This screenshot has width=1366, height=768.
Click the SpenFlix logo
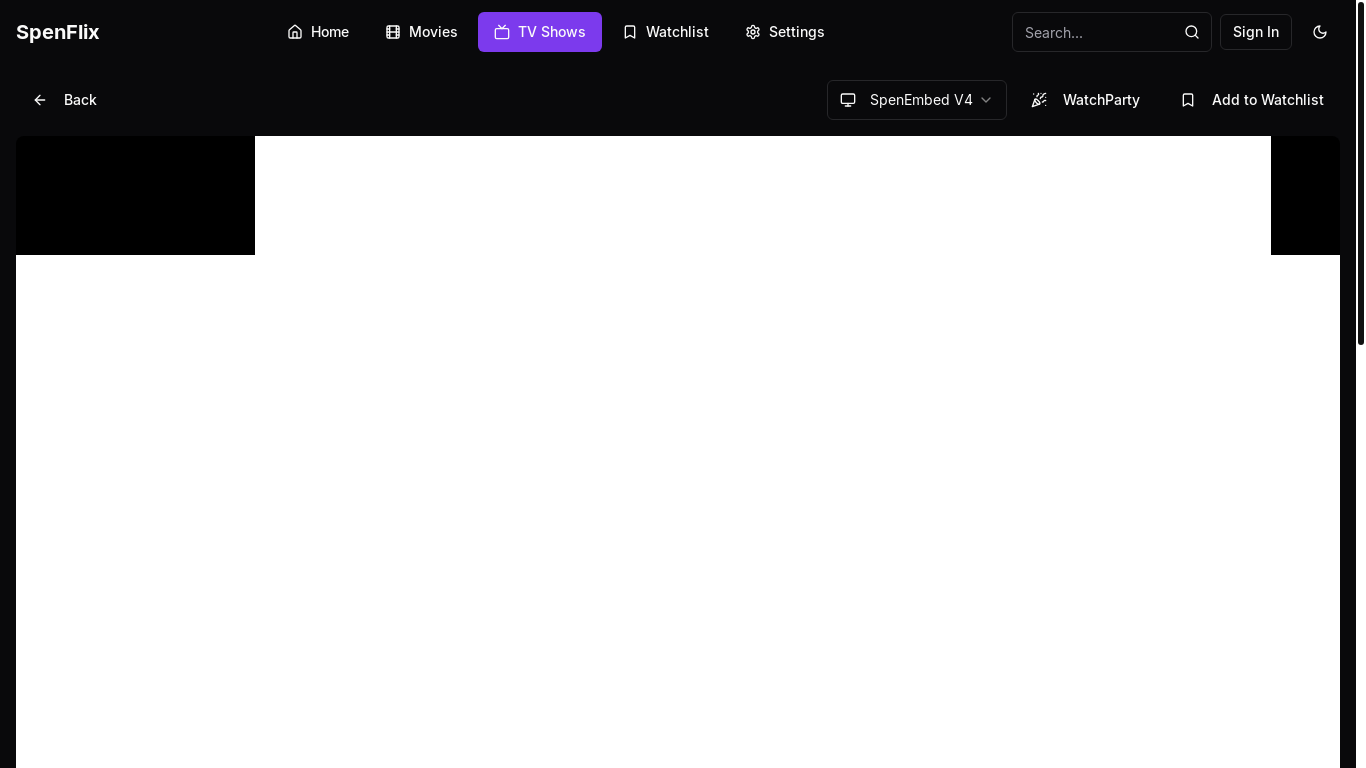57,32
